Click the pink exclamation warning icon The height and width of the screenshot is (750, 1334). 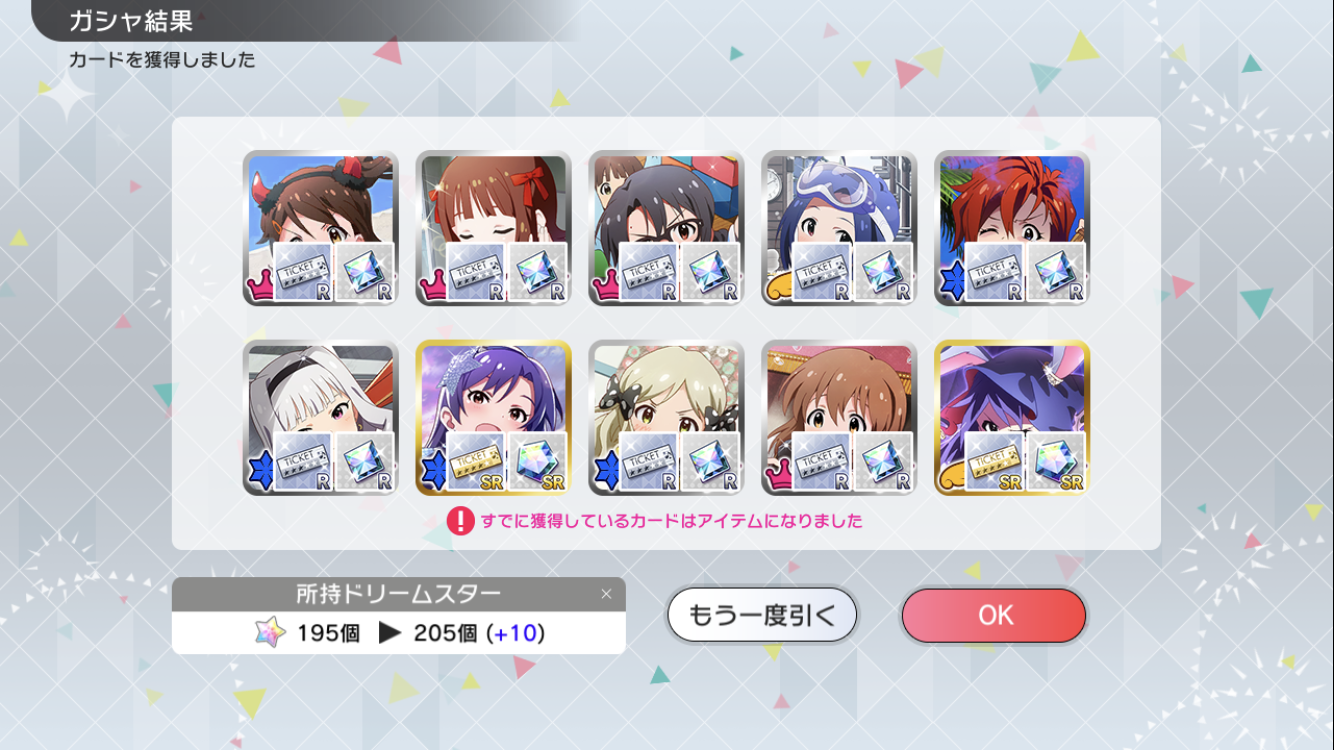[460, 521]
